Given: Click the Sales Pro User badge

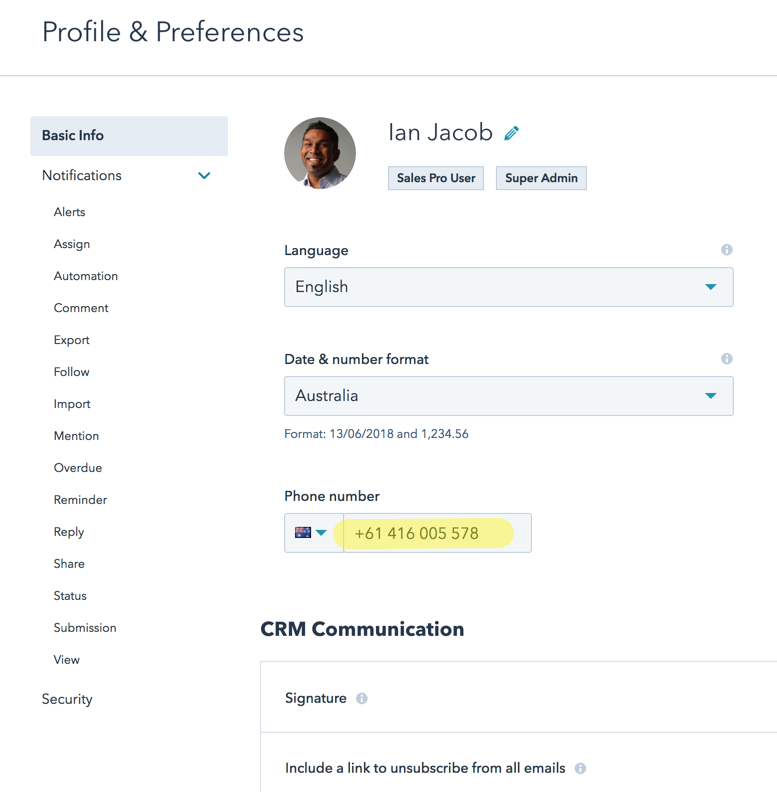Looking at the screenshot, I should tap(436, 178).
